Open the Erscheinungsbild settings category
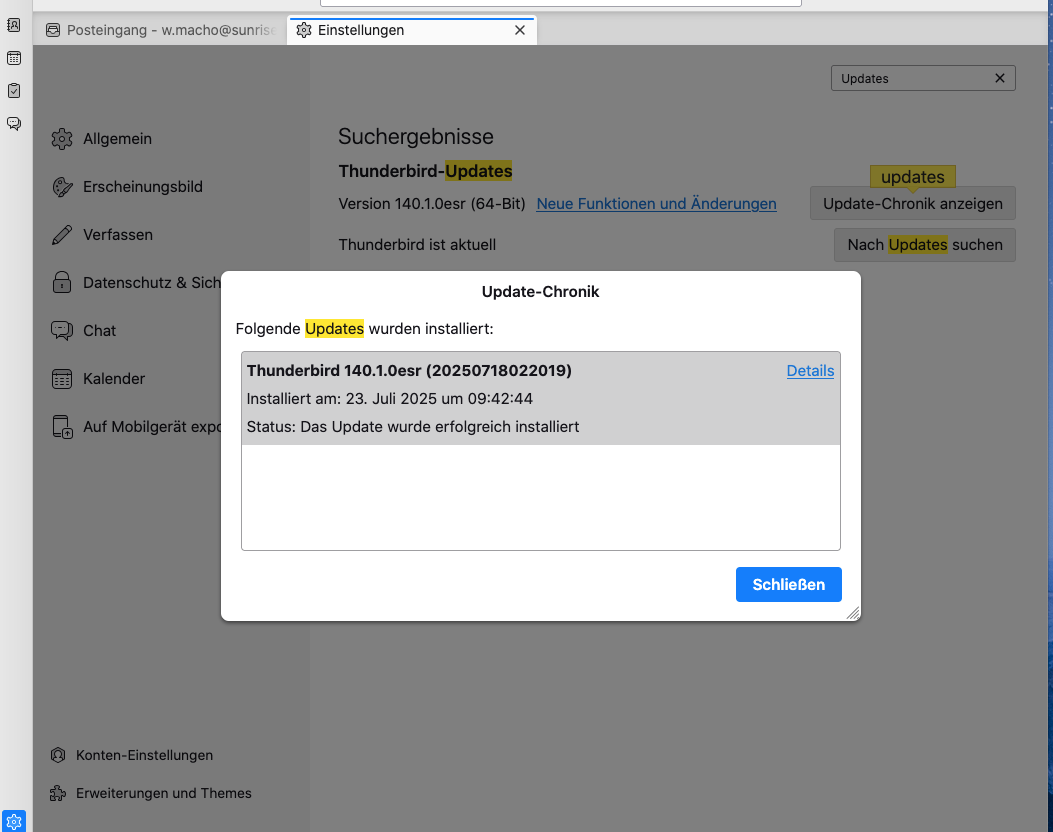 pos(128,187)
